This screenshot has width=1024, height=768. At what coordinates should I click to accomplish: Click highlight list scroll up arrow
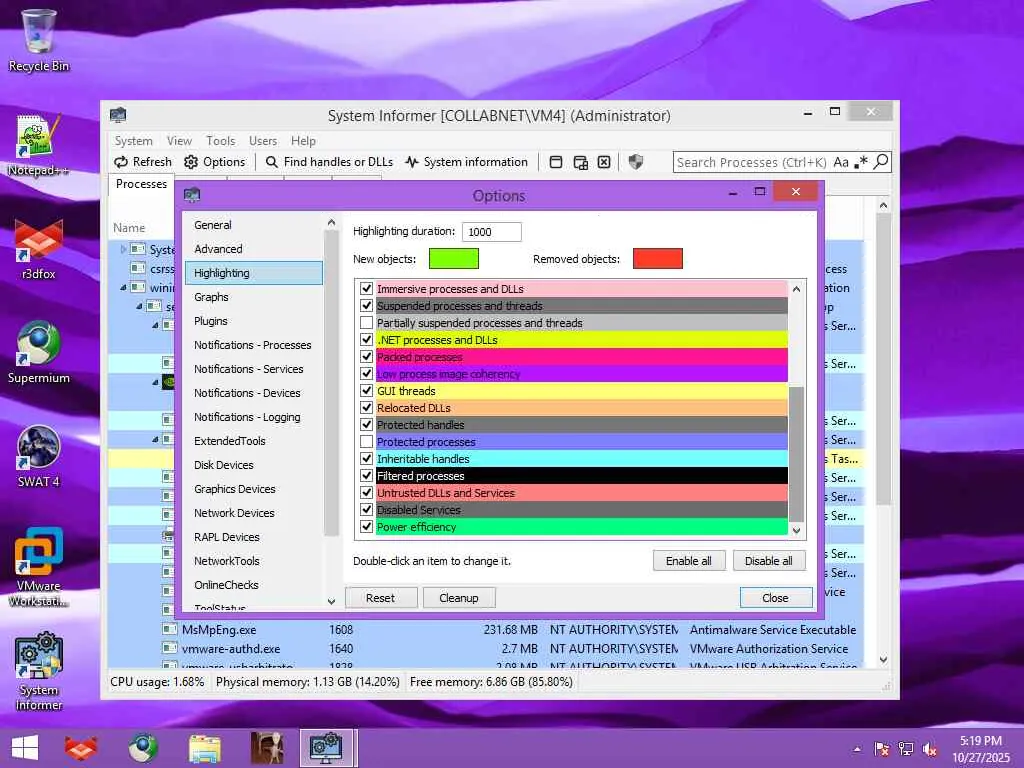coord(796,289)
